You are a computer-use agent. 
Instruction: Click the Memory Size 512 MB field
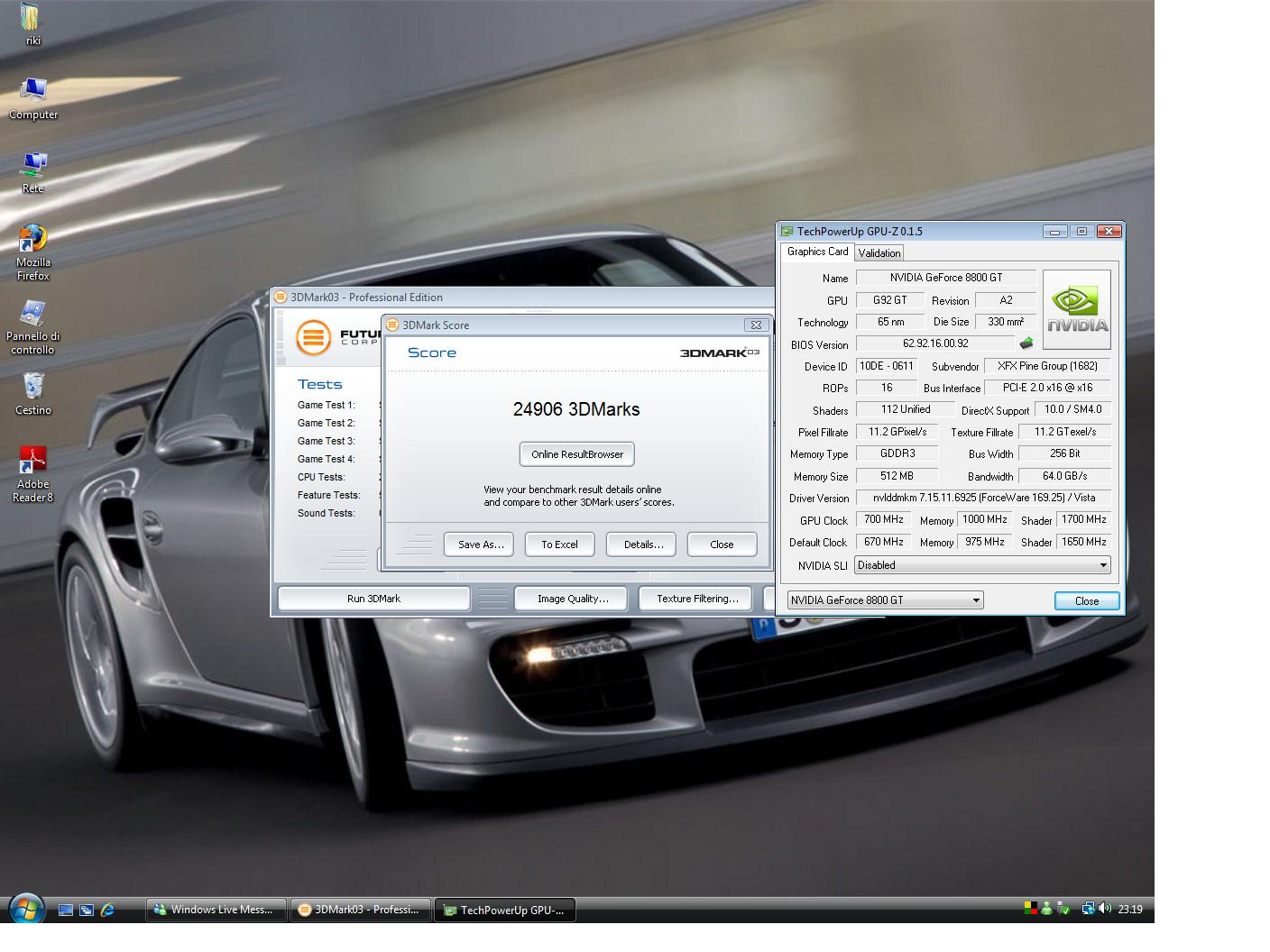click(x=897, y=476)
